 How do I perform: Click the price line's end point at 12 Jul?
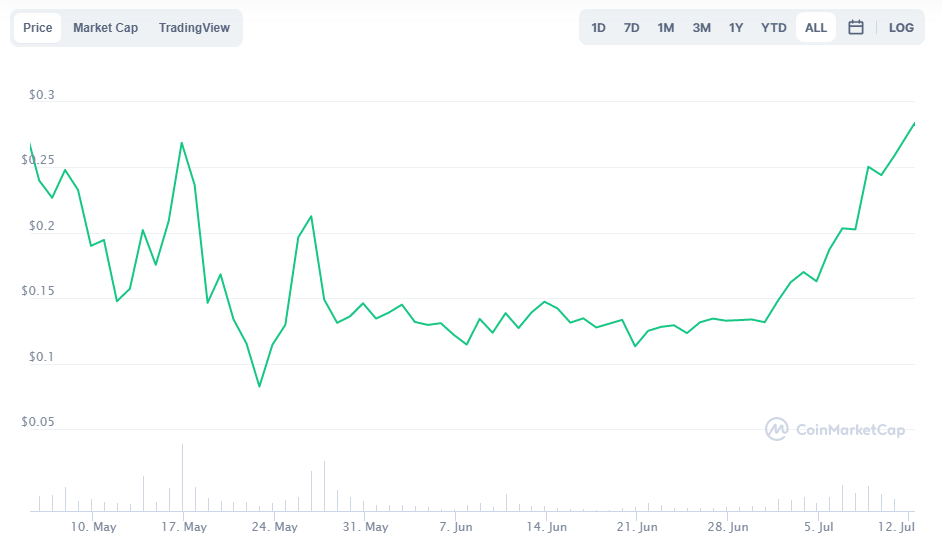(914, 123)
